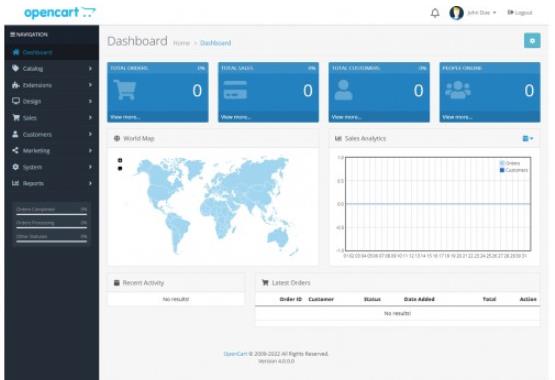Image resolution: width=555 pixels, height=380 pixels.
Task: Click the Other Statuses progress bar
Action: (51, 242)
